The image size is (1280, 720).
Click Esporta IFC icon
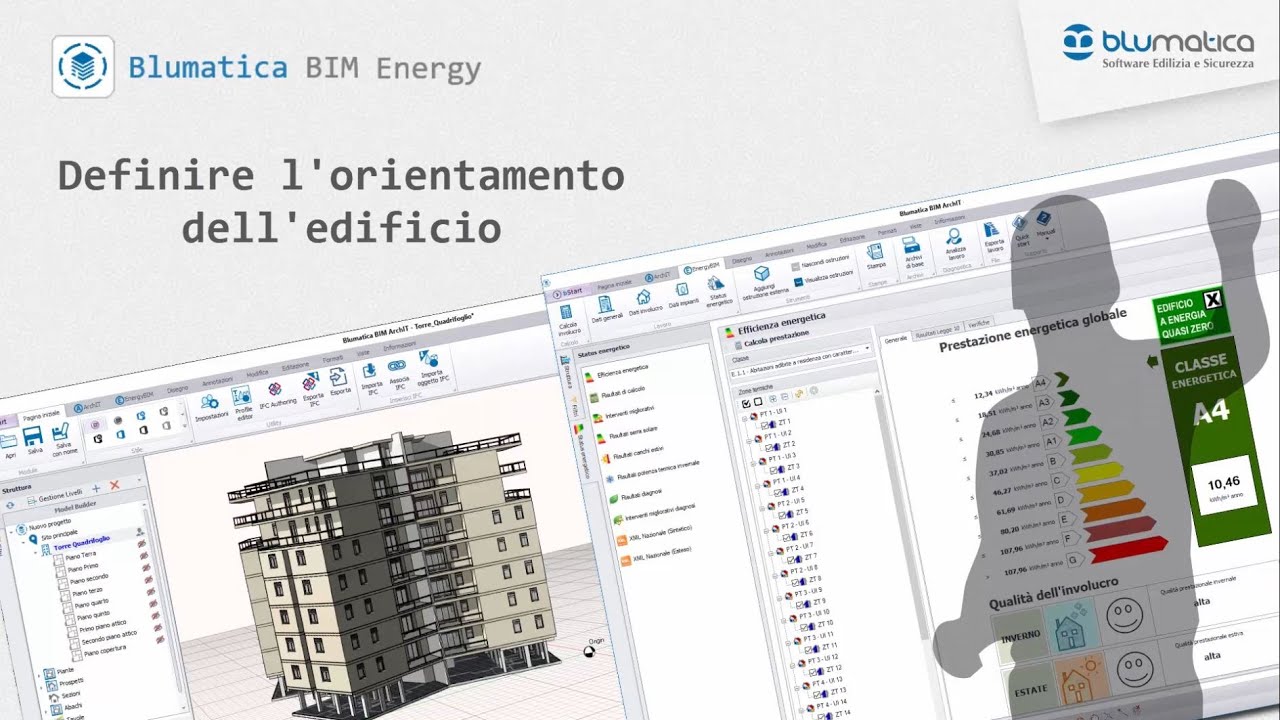coord(310,381)
